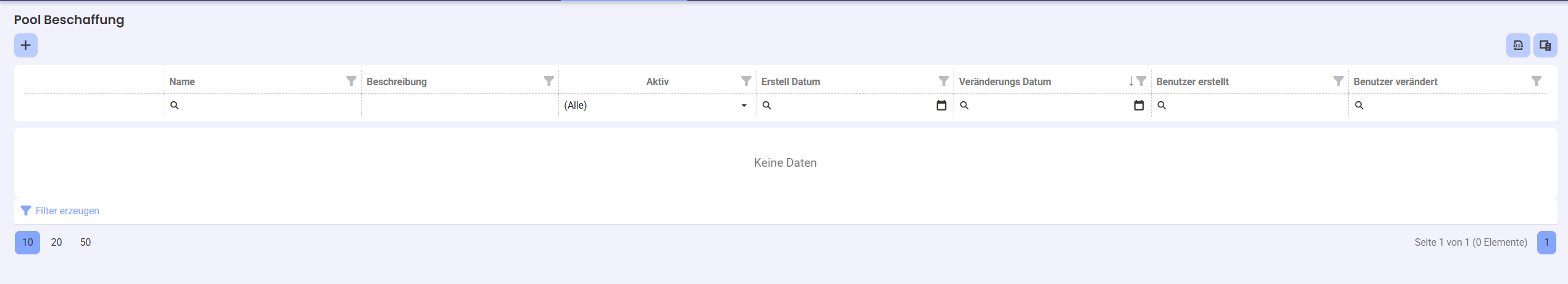1568x284 pixels.
Task: Set page size to 50
Action: point(85,242)
